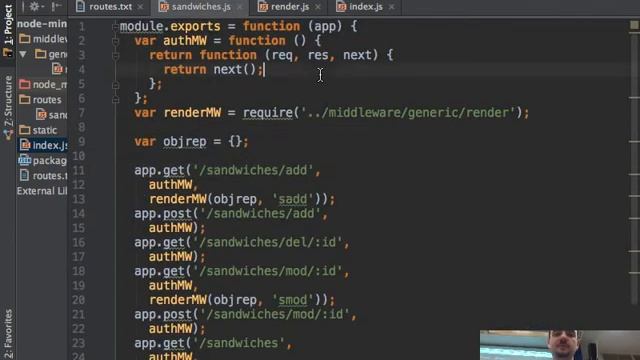640x360 pixels.
Task: Click line number 20 in the gutter
Action: tap(79, 300)
